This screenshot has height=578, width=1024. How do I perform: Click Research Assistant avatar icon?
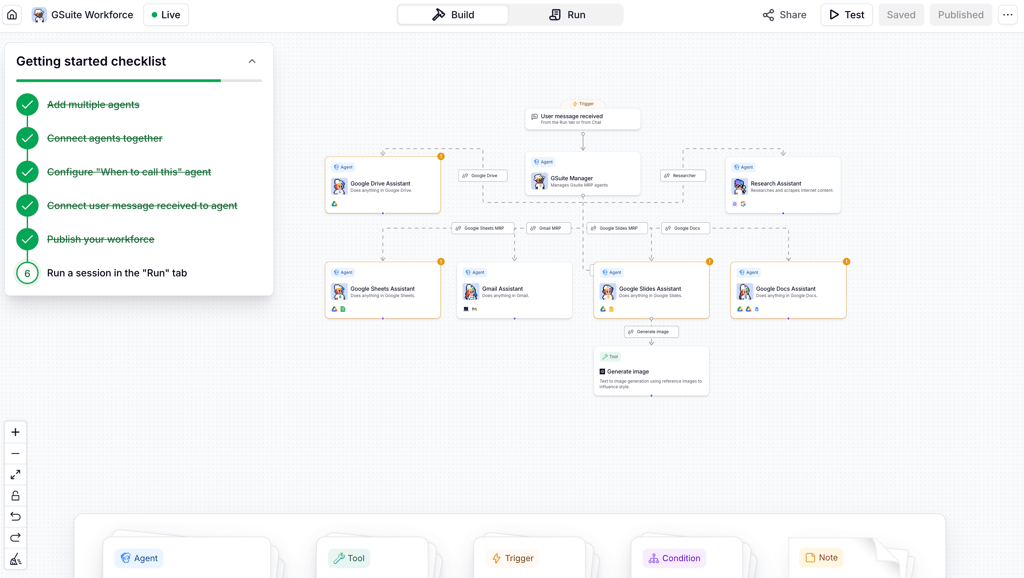[x=739, y=186]
